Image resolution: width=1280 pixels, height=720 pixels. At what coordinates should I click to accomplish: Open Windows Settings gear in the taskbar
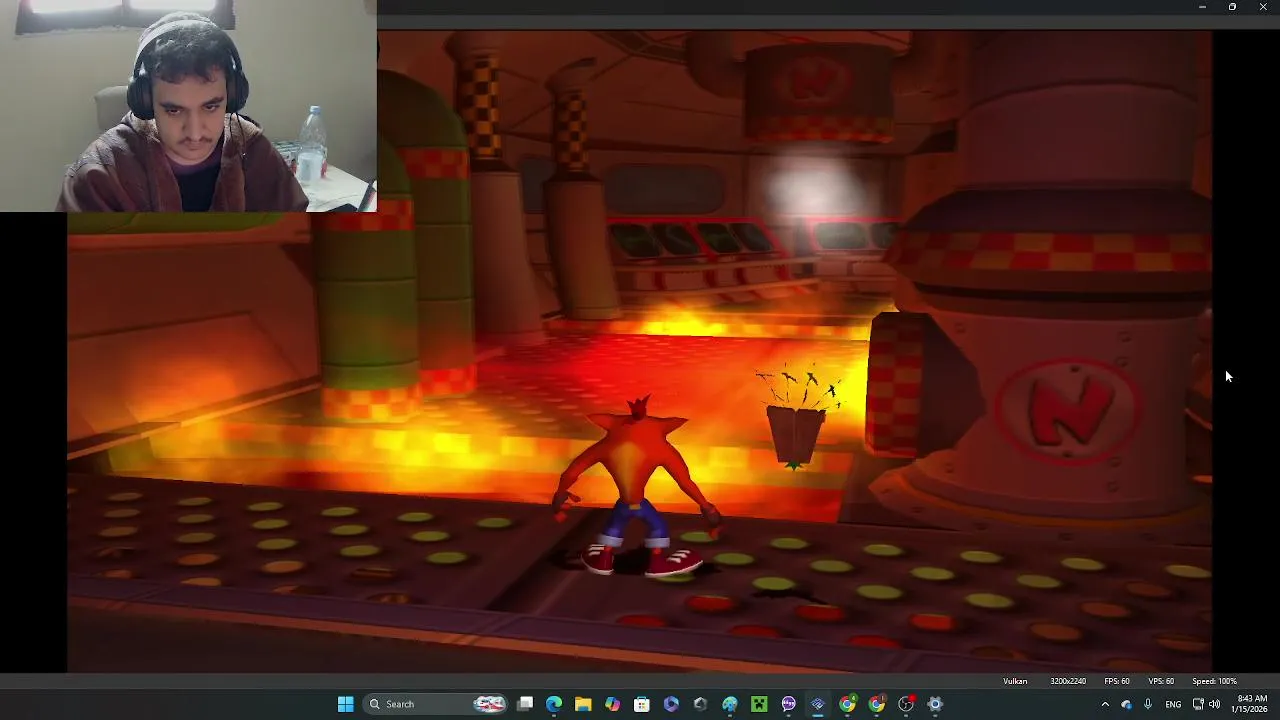[x=935, y=704]
